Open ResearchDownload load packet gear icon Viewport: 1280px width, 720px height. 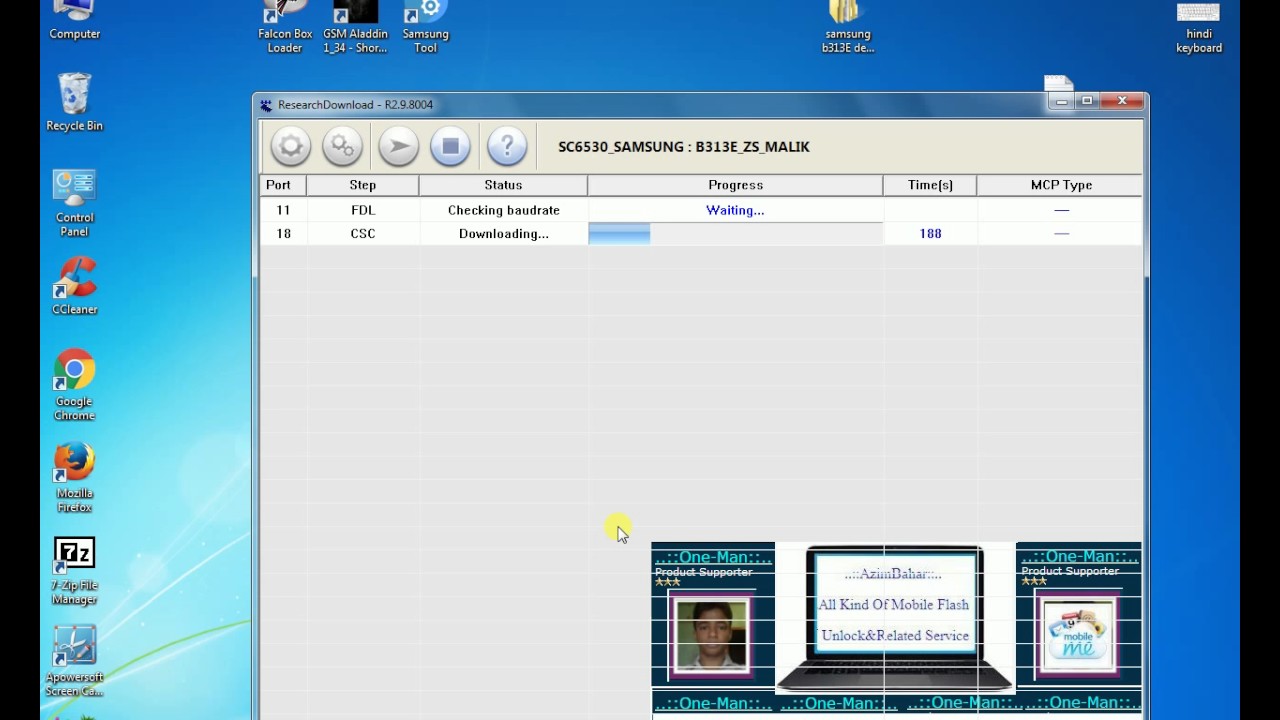pos(290,147)
